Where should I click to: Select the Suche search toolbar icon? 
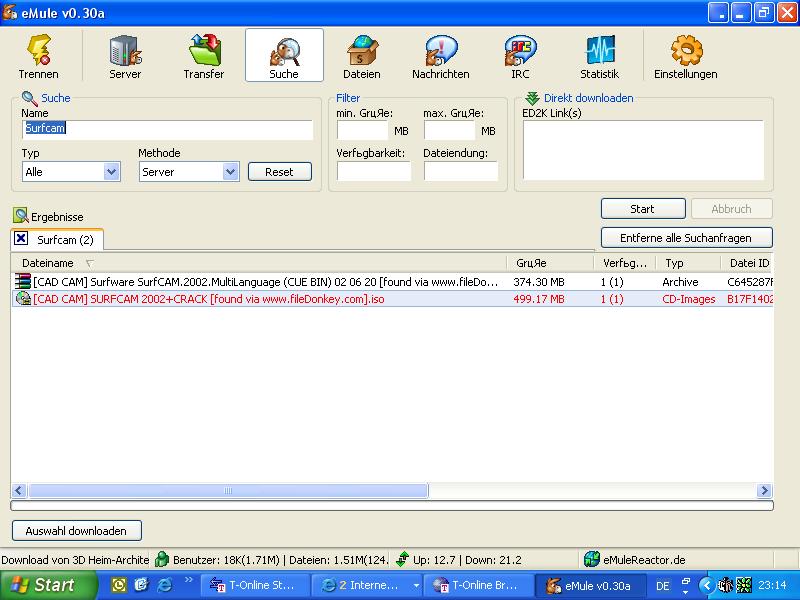coord(284,55)
